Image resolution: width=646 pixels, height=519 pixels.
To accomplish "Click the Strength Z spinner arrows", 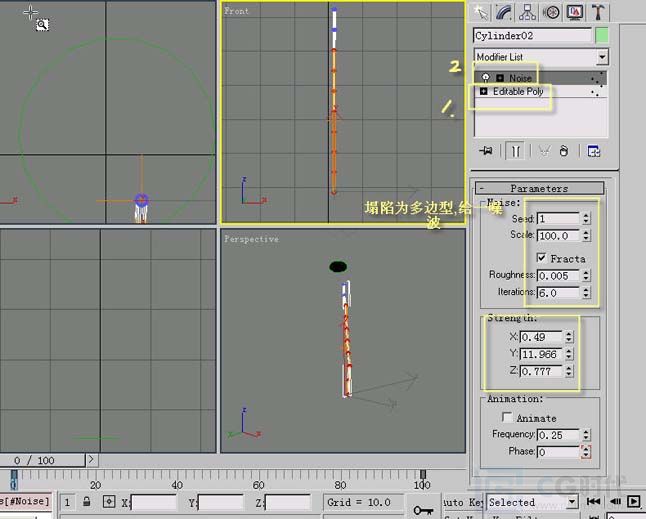I will [x=569, y=372].
